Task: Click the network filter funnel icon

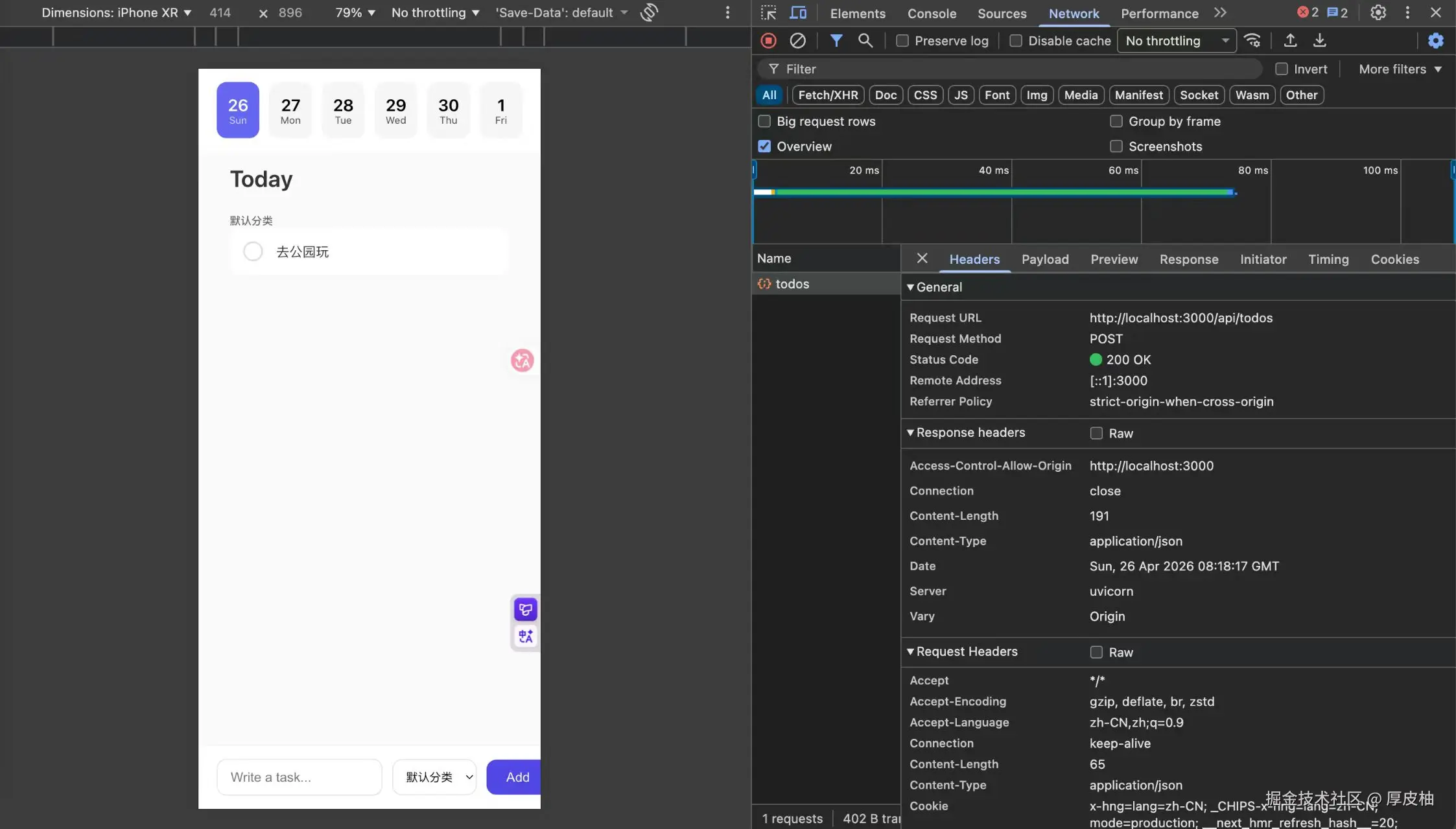Action: pos(836,41)
